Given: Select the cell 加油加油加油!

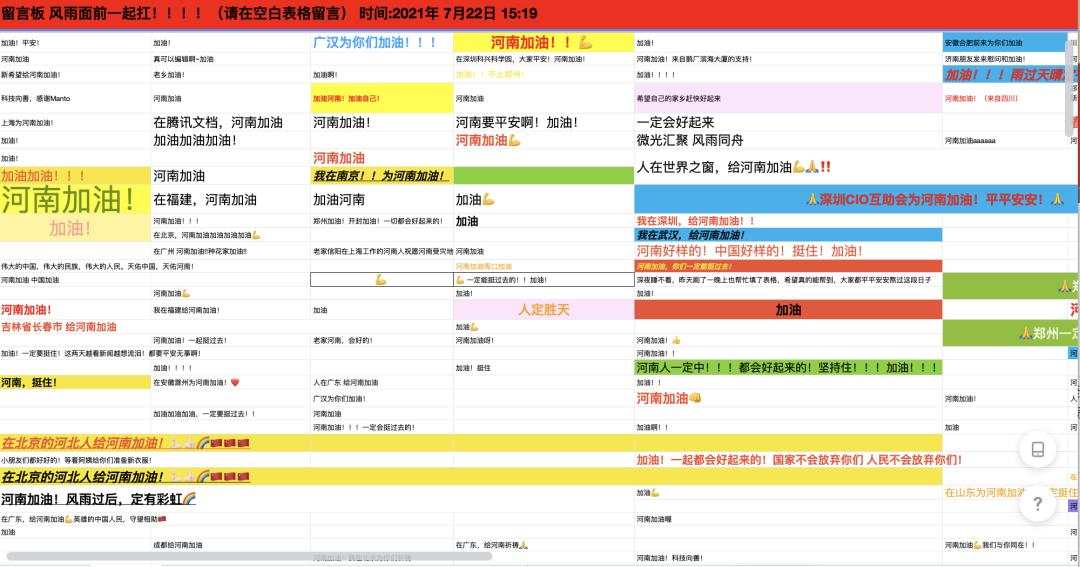Looking at the screenshot, I should [231, 141].
